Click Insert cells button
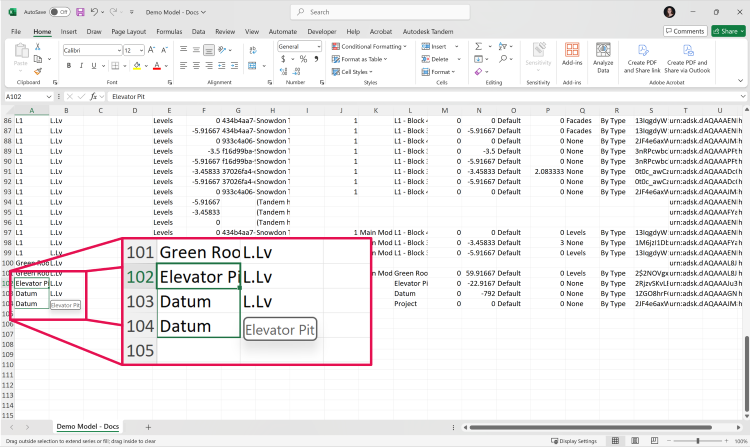Image resolution: width=750 pixels, height=447 pixels. (434, 46)
